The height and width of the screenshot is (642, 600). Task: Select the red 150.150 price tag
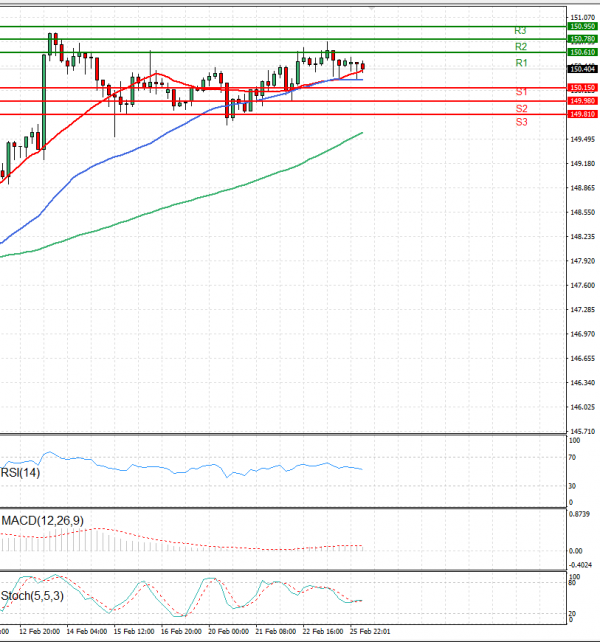582,88
